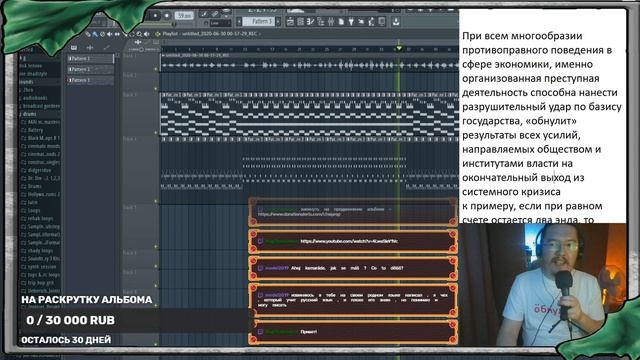
Task: Open the Pattern 3 selector dropdown
Action: point(259,21)
